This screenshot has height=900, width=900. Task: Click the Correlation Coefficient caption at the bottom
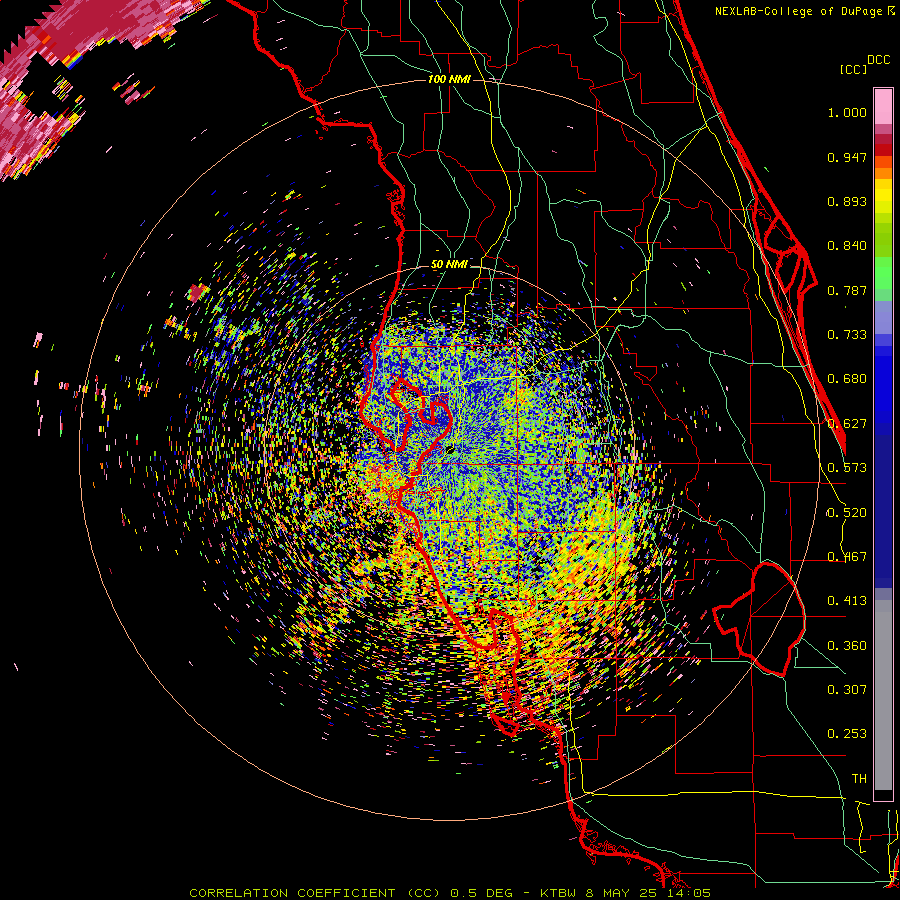pyautogui.click(x=450, y=893)
